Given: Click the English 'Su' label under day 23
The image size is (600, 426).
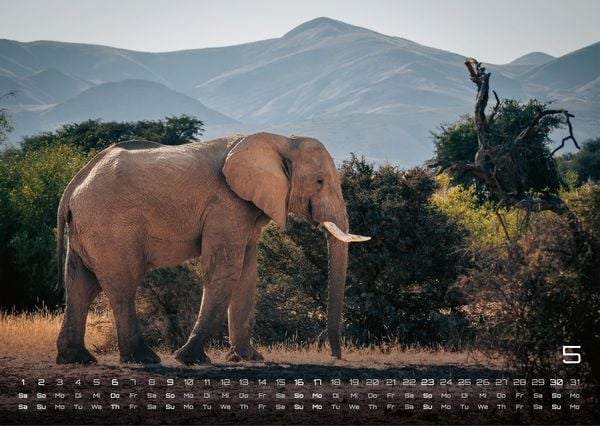Looking at the screenshot, I should point(427,407).
